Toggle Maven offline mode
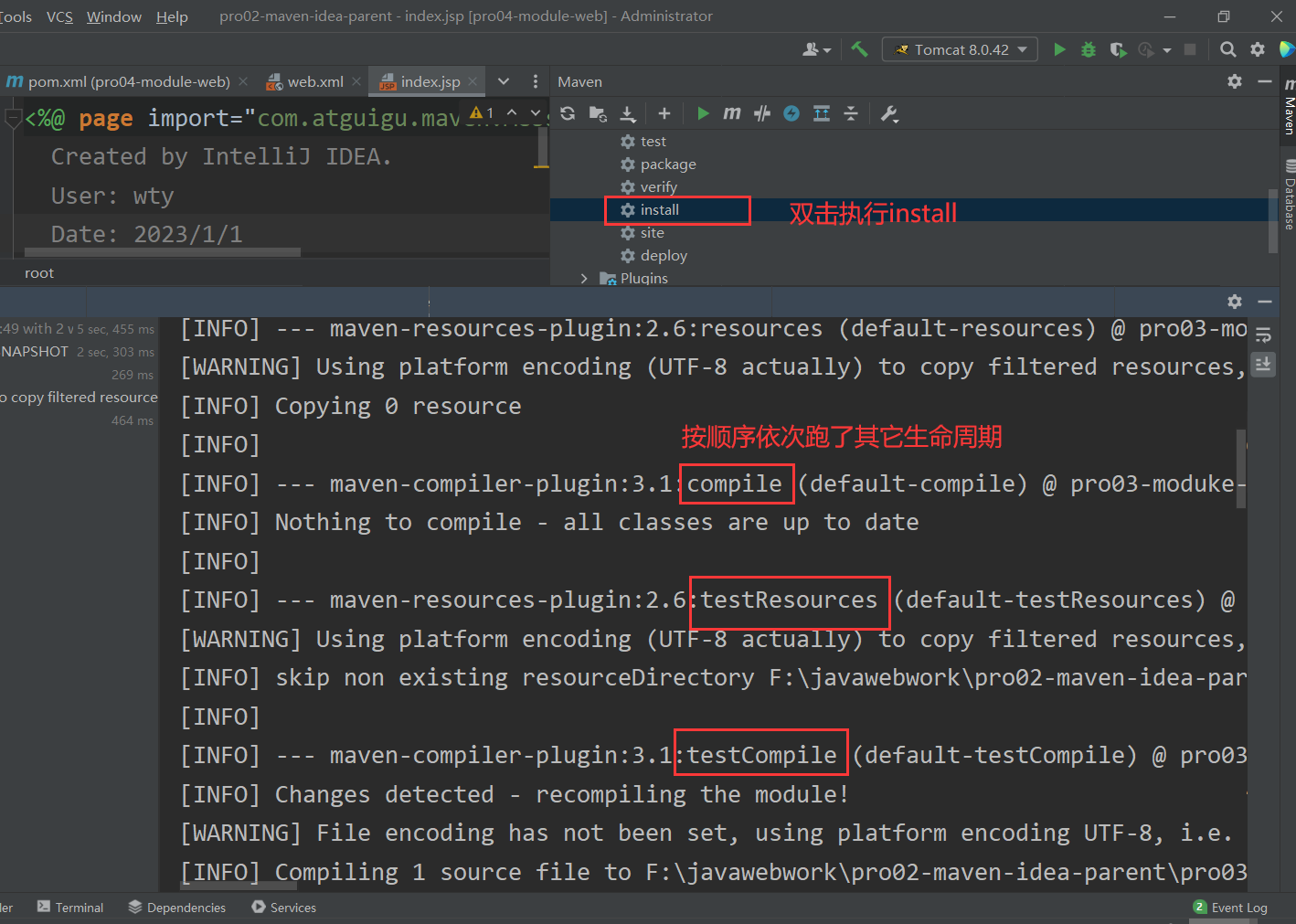Screen dimensions: 1296x924 pos(762,113)
